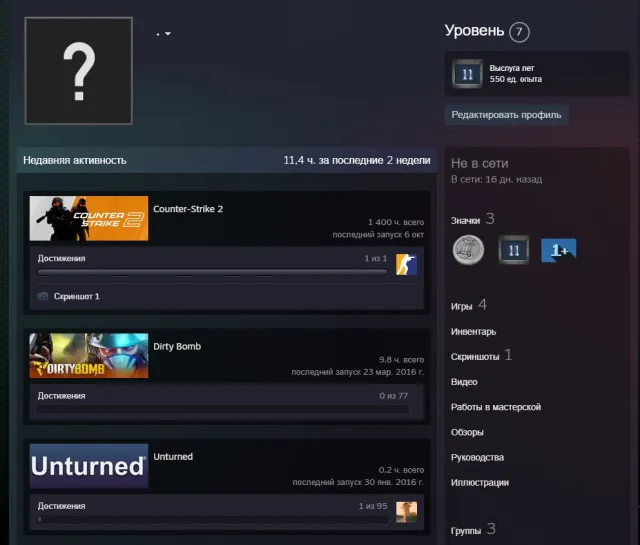Open the Скриншоты 1 sidebar link
640x545 pixels.
click(x=481, y=356)
